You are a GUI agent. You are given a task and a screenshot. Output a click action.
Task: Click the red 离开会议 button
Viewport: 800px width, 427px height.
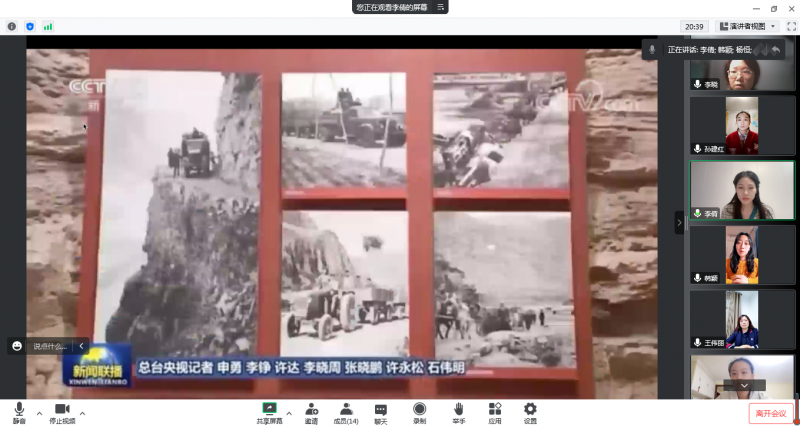(770, 413)
